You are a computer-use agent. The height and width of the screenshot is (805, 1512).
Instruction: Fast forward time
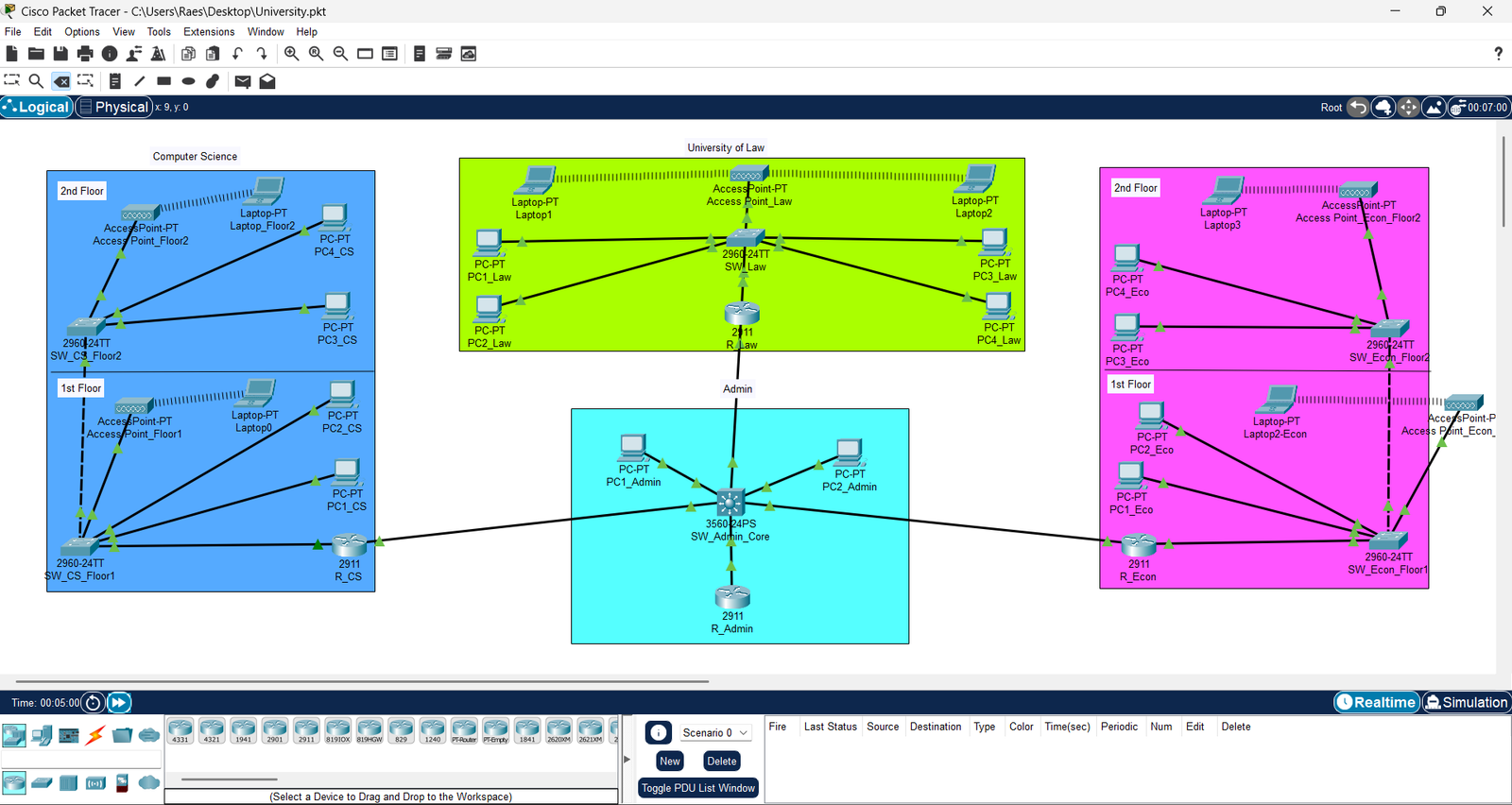click(119, 702)
